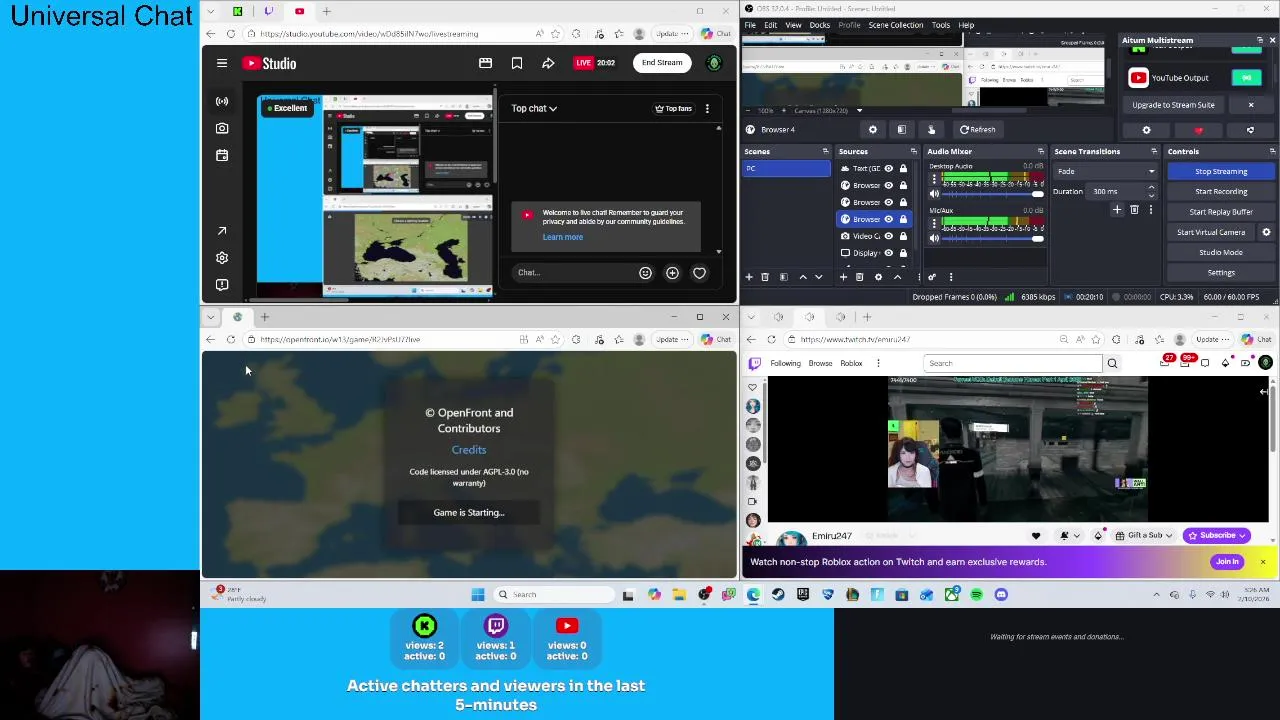
Task: Click the heart reaction icon in YouTube chat
Action: tap(699, 273)
